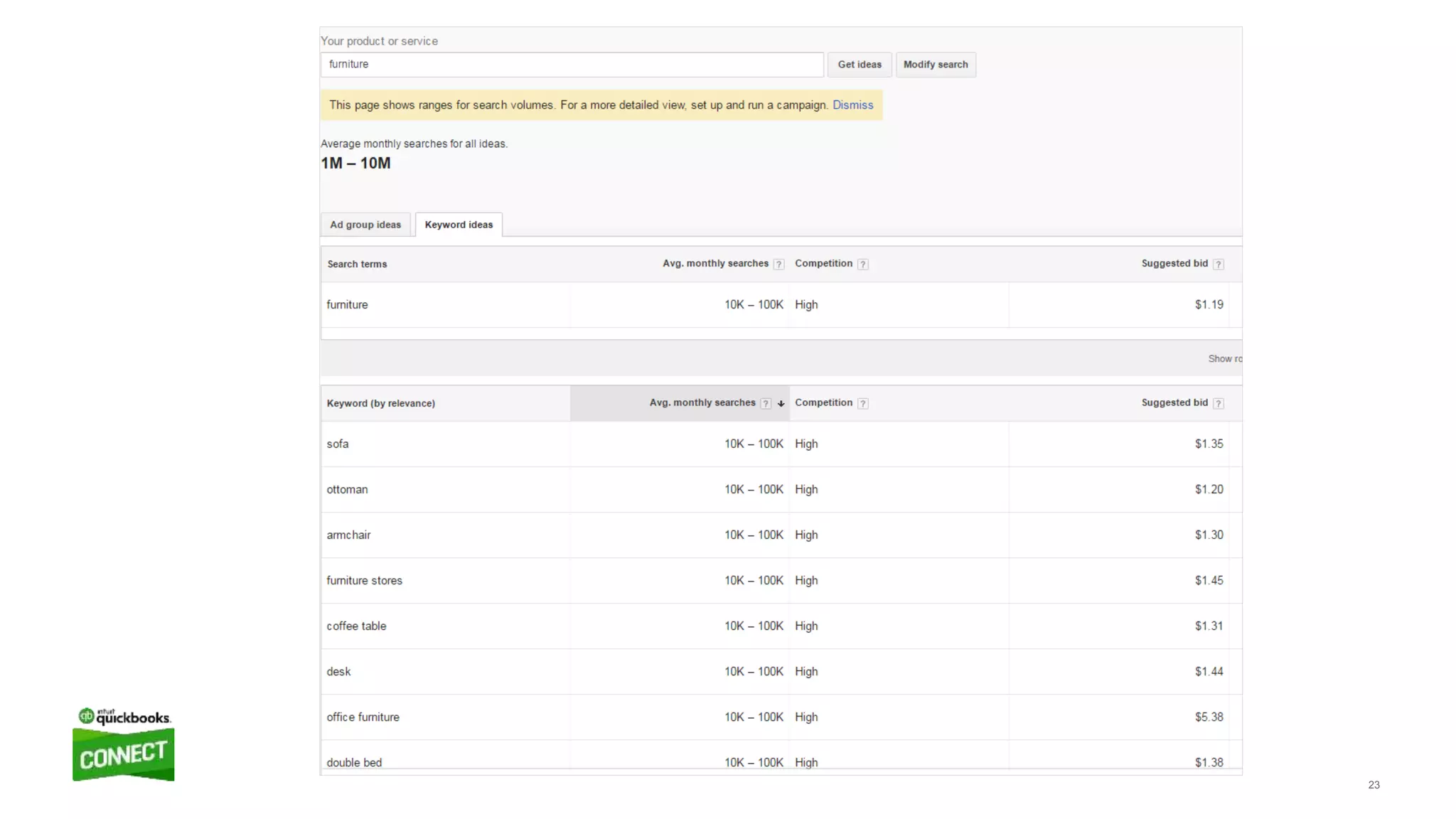Switch to the Ad group ideas tab
Screen dimensions: 1456x819
pos(365,225)
